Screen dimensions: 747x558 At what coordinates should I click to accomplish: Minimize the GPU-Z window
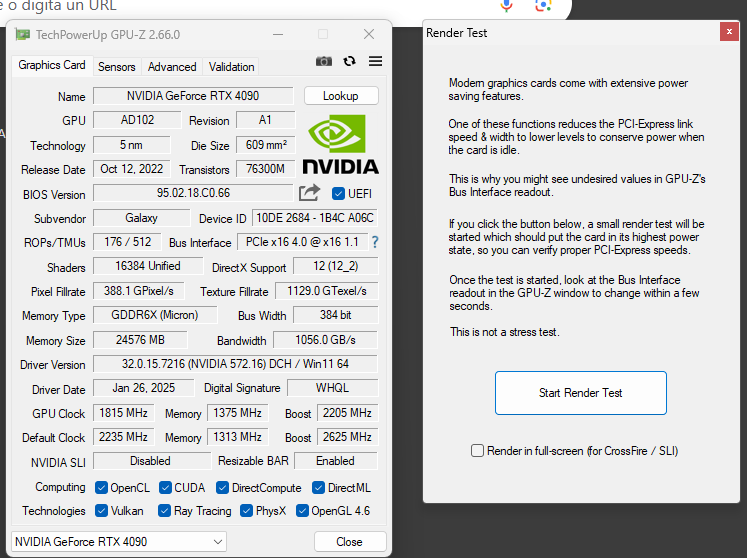coord(278,34)
